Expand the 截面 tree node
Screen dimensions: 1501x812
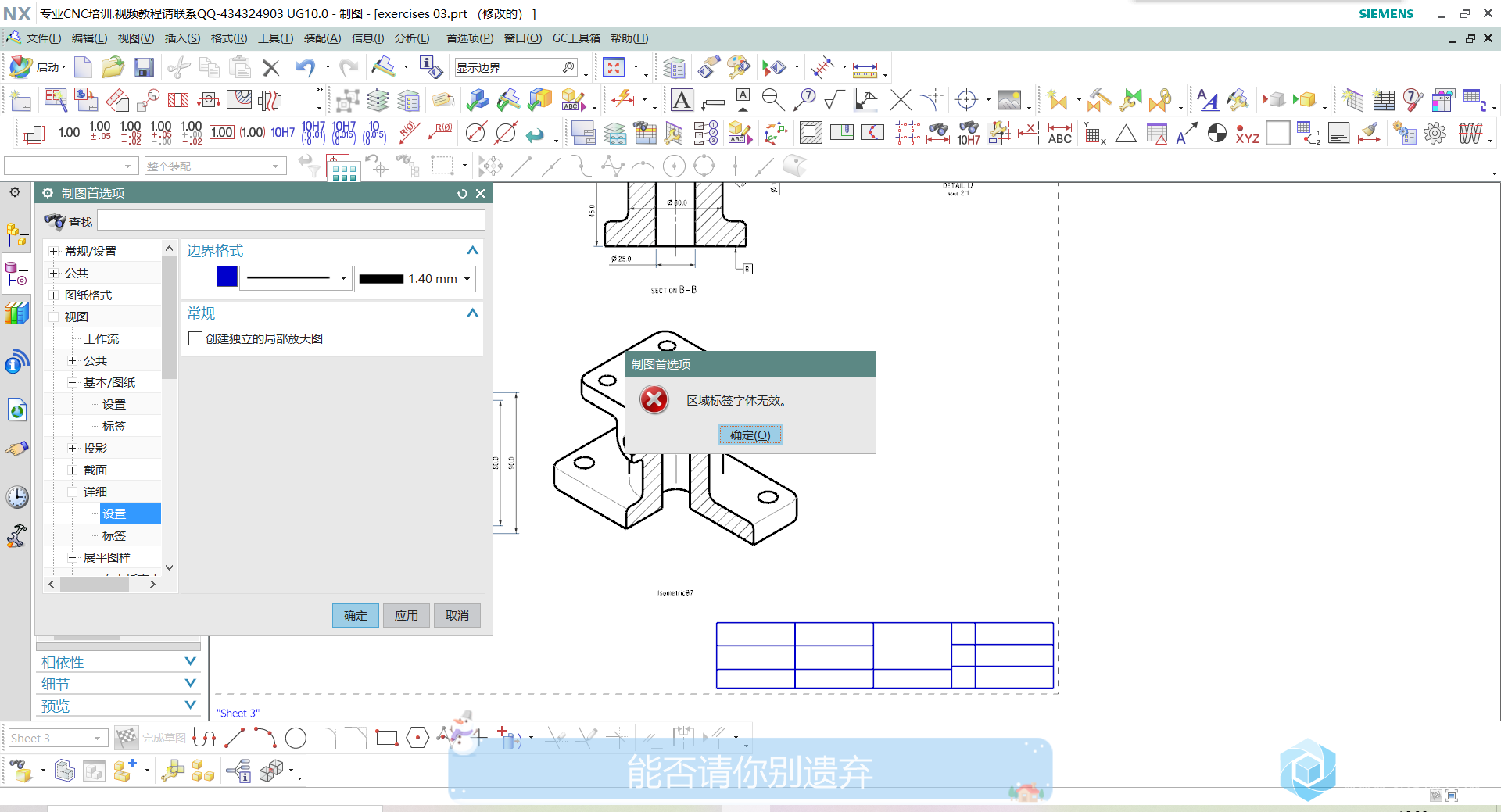[72, 470]
